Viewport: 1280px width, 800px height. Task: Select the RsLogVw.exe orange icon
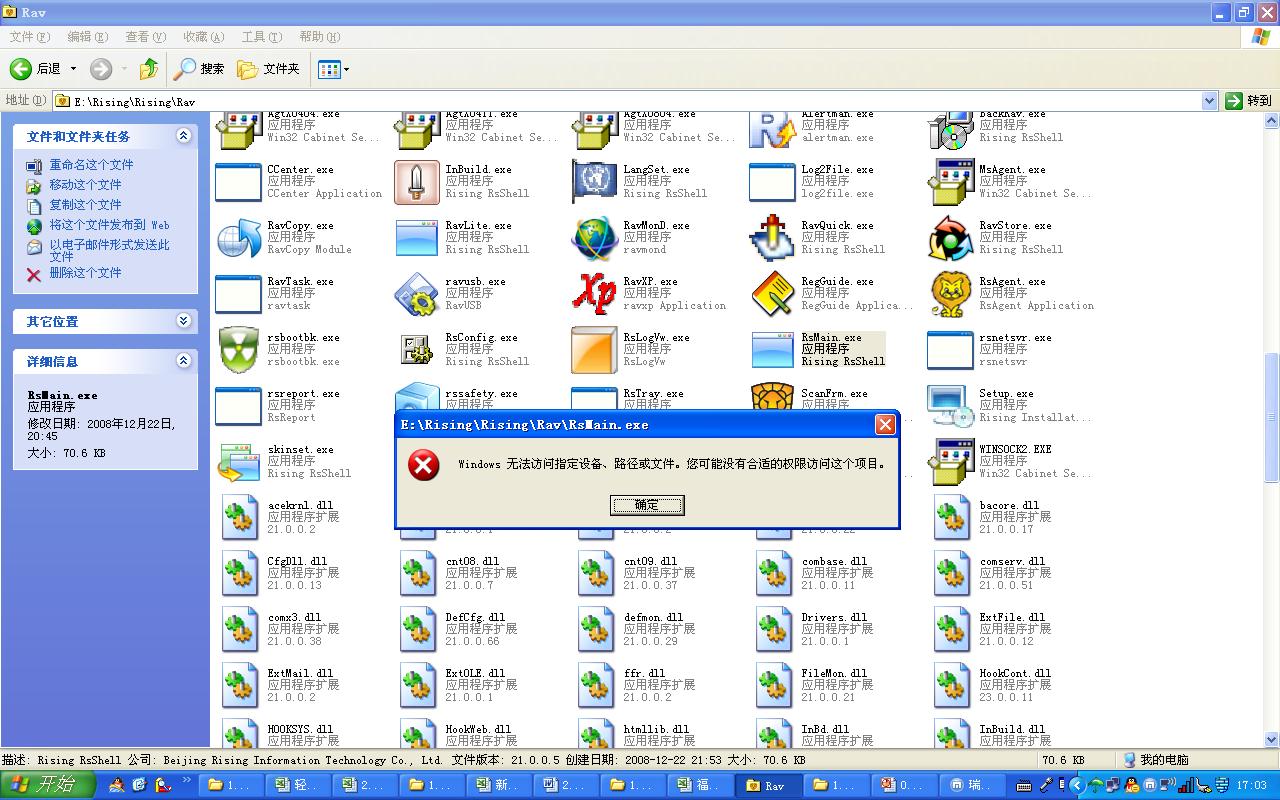point(594,350)
